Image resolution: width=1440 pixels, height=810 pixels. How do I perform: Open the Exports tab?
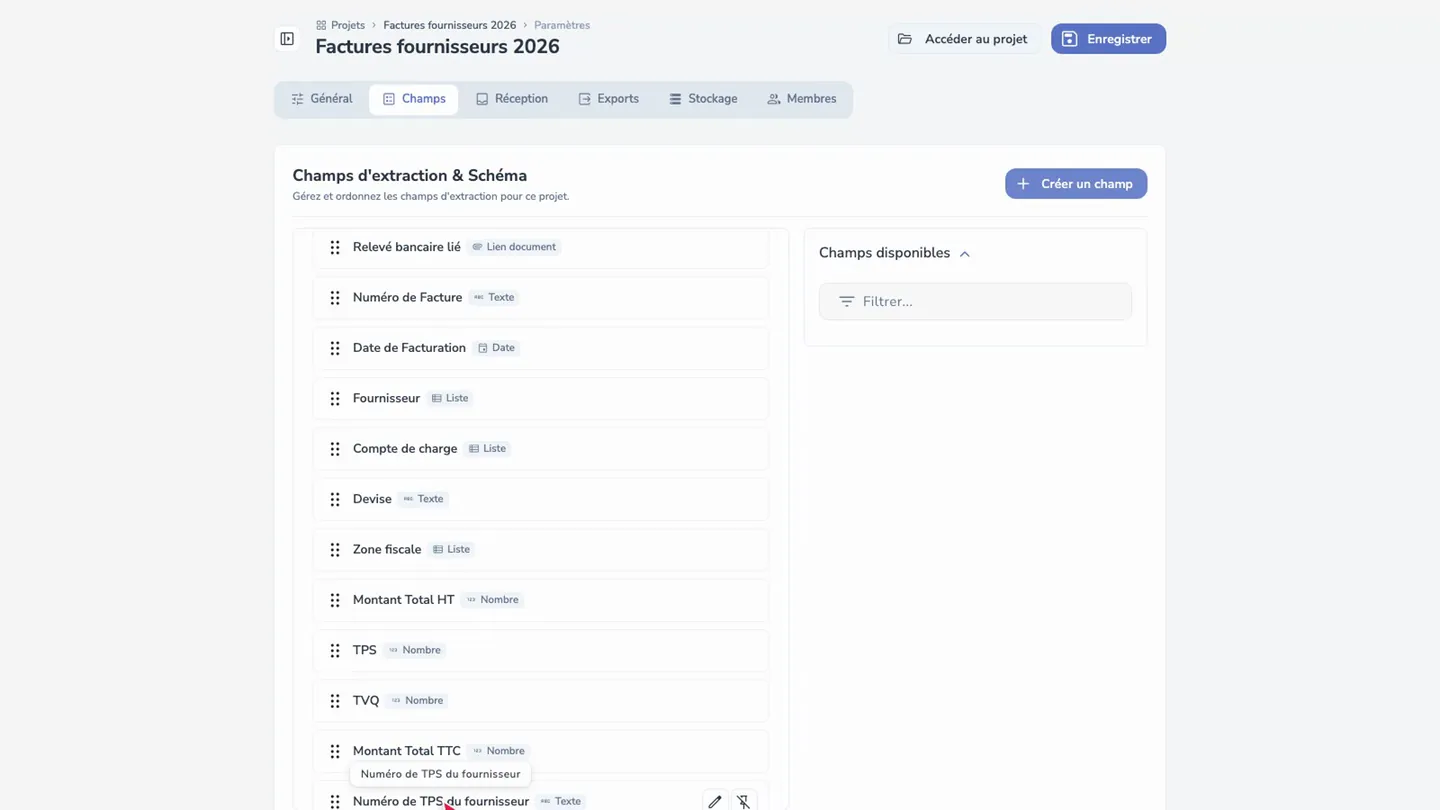[x=608, y=99]
